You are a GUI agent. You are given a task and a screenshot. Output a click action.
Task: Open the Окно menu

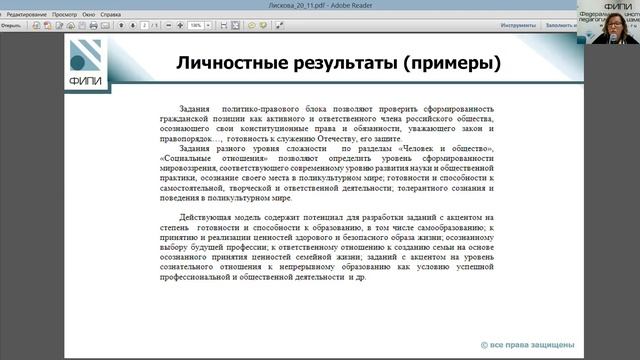(x=89, y=14)
